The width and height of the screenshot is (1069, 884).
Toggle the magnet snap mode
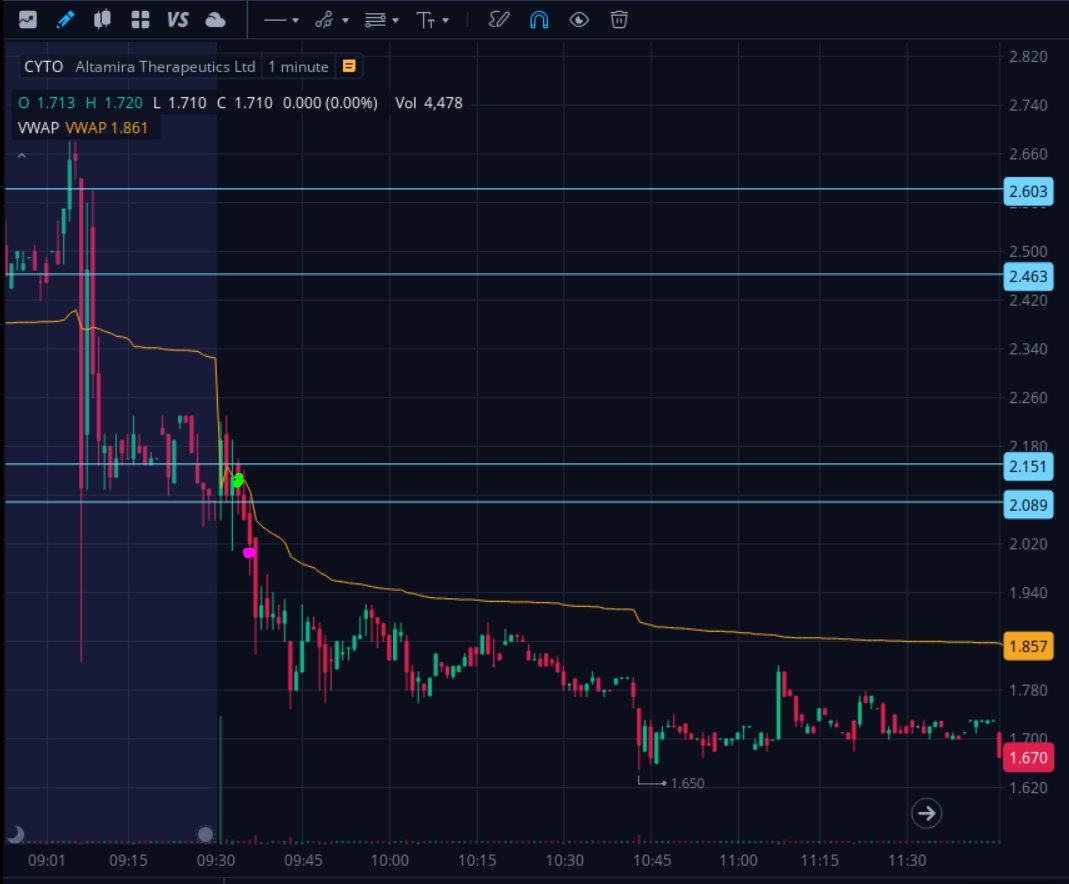(539, 20)
